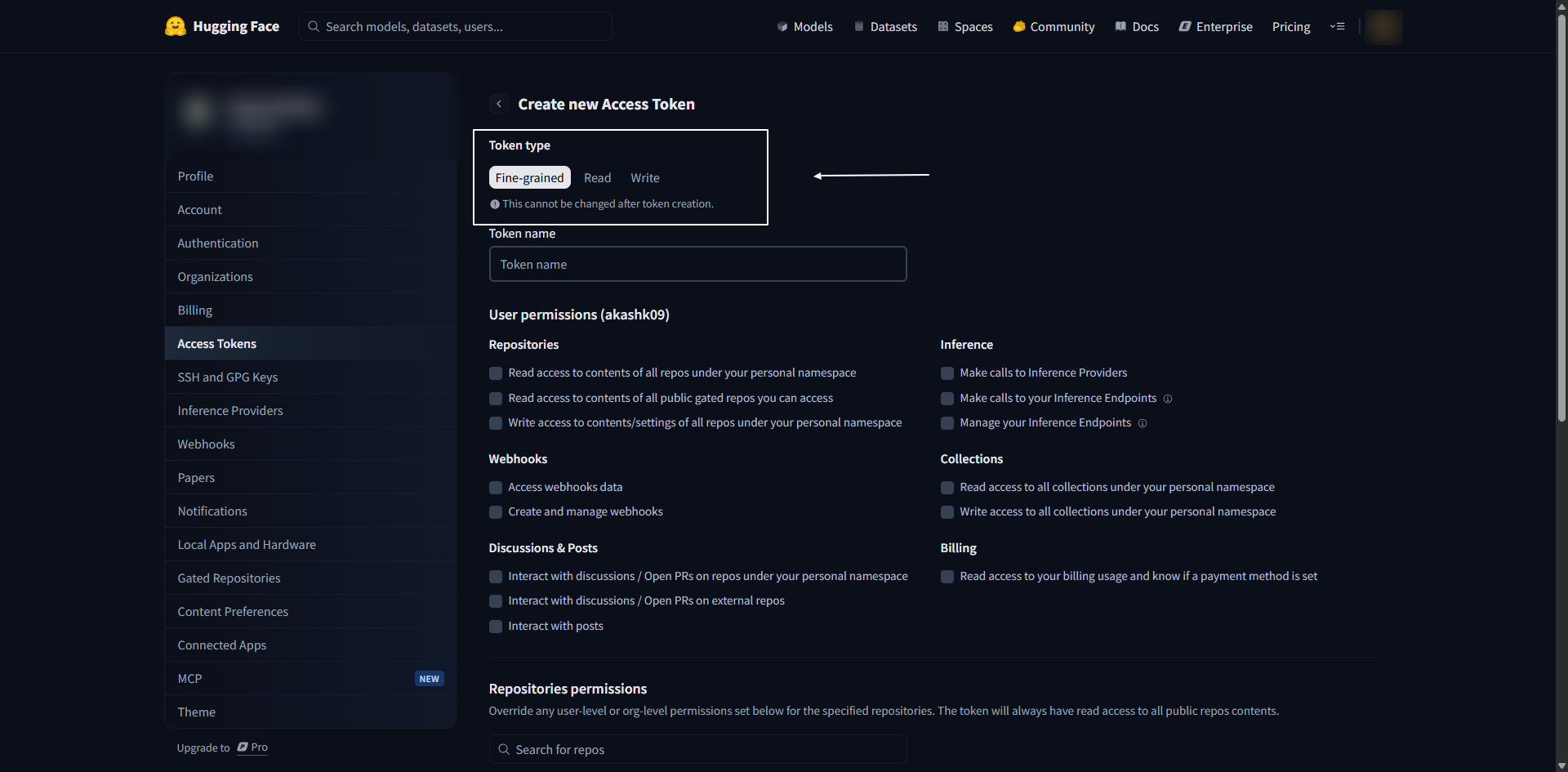Enable read access to public gated repos
This screenshot has width=1568, height=772.
click(496, 399)
